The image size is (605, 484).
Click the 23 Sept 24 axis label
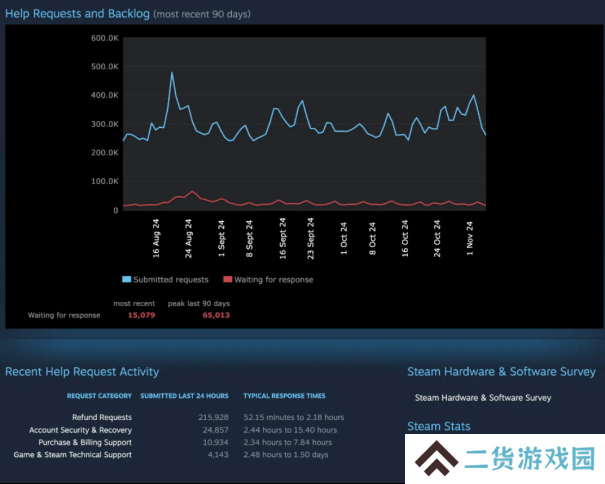coord(310,239)
